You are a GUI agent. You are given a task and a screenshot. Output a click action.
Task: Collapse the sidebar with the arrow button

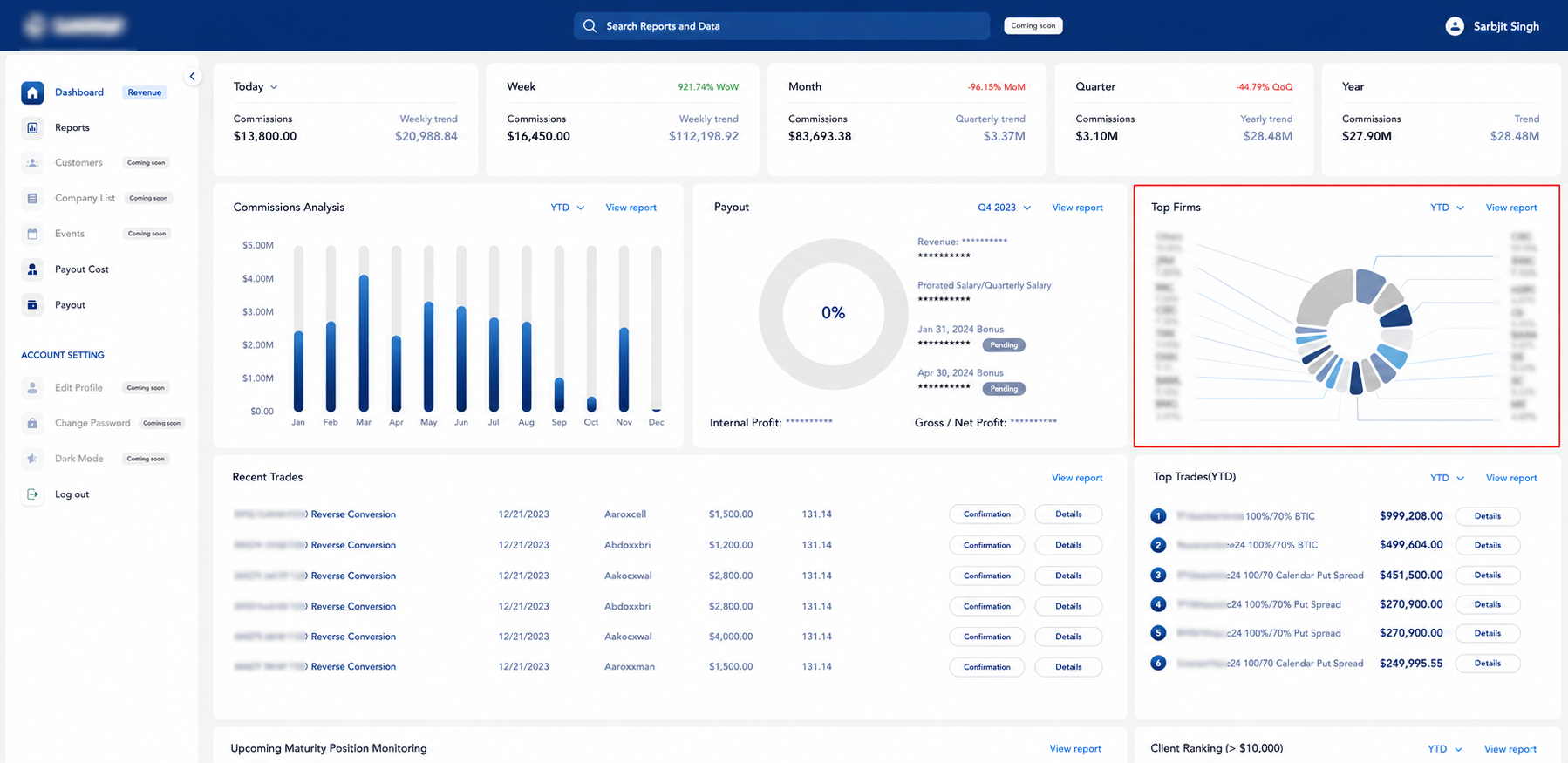193,77
